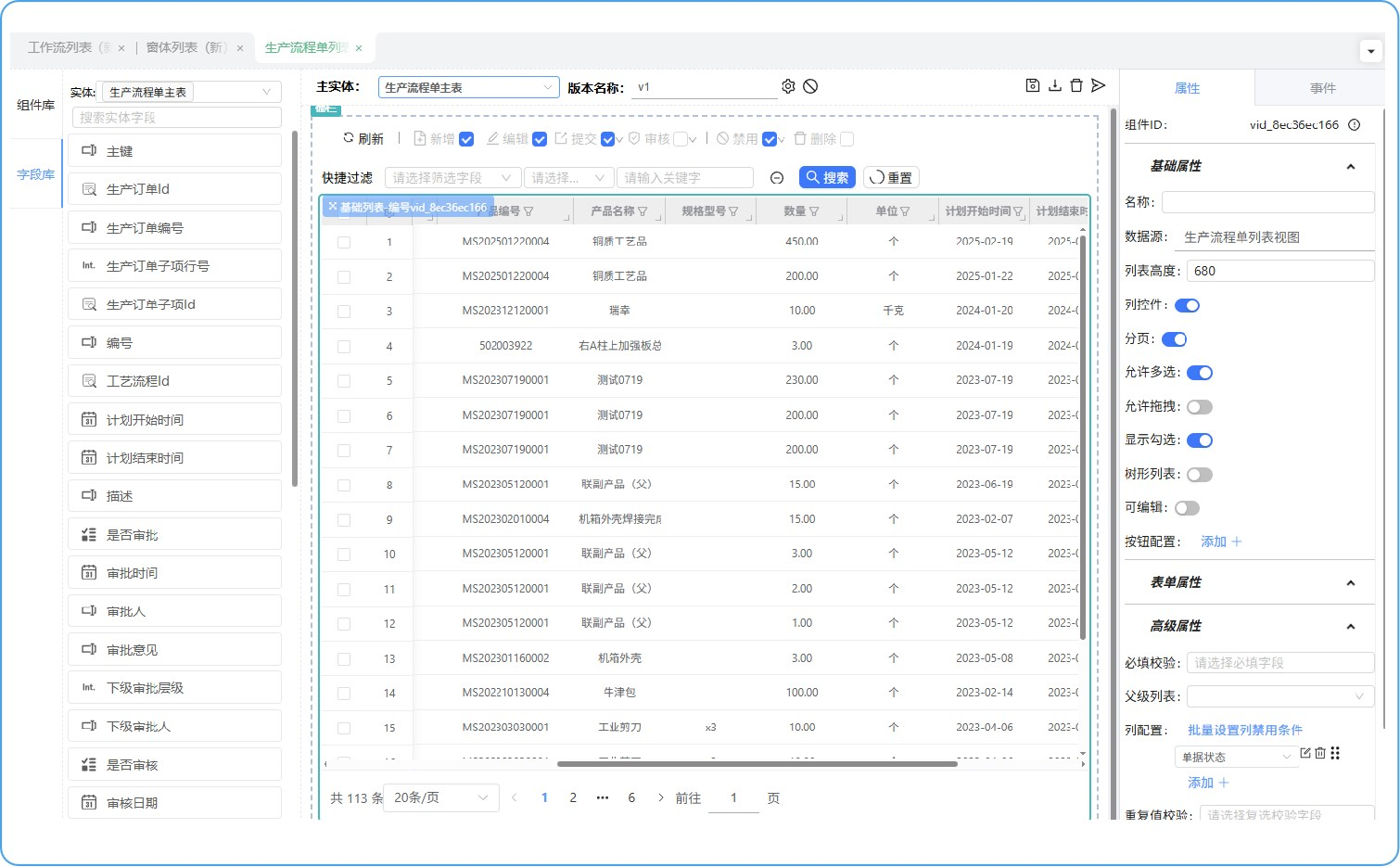The height and width of the screenshot is (867, 1400).
Task: Collapse the 表单属性 section
Action: 1351,583
